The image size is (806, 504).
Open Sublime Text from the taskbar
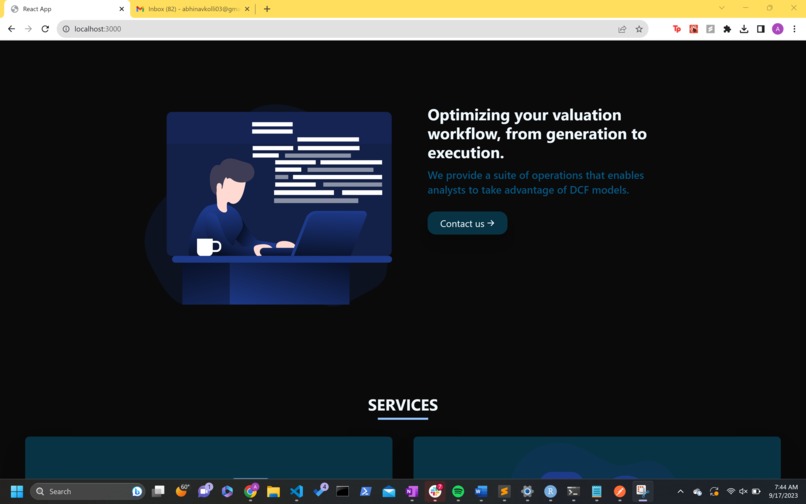[x=504, y=491]
